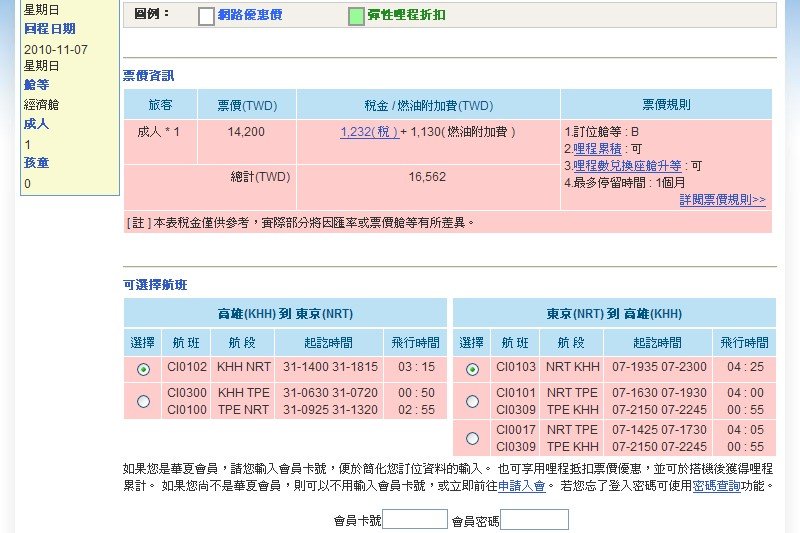The image size is (800, 533).
Task: Open the 密碼查詢 password lookup link
Action: tap(716, 486)
